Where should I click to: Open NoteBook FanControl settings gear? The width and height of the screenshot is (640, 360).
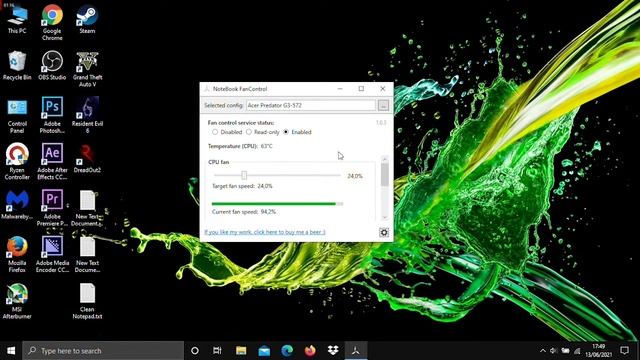click(x=384, y=232)
